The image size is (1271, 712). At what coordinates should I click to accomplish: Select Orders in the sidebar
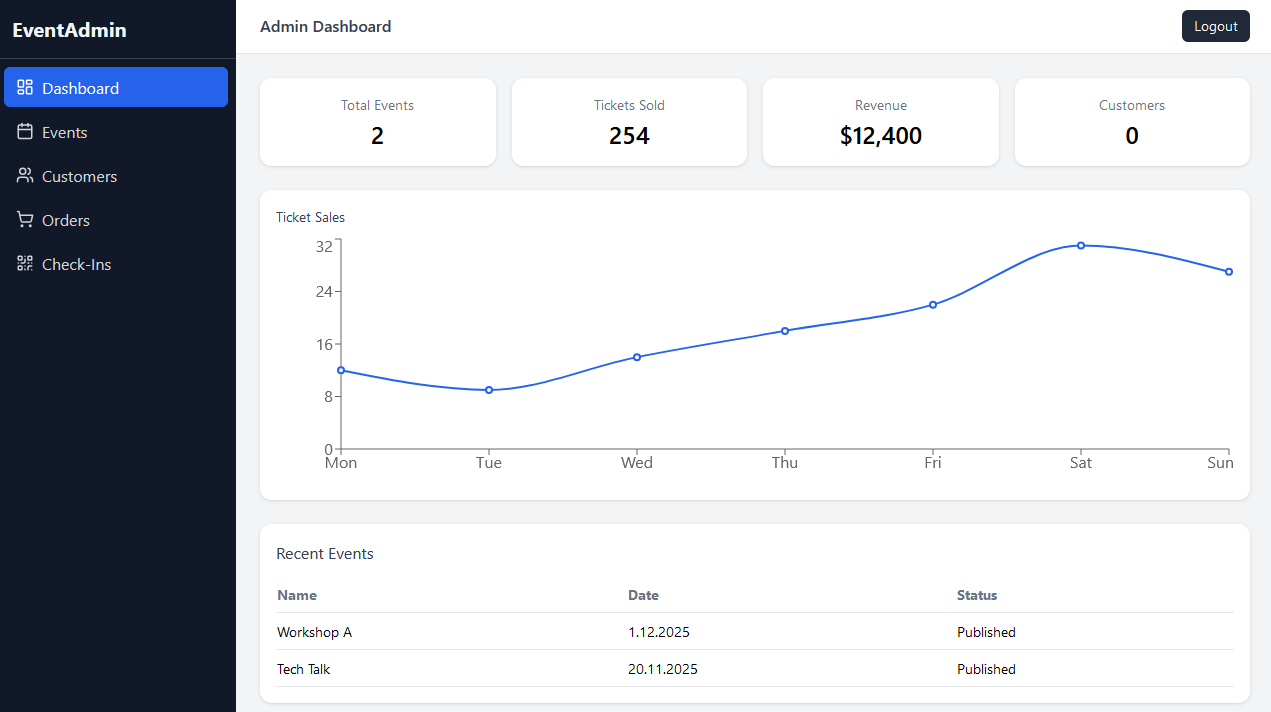pyautogui.click(x=66, y=220)
